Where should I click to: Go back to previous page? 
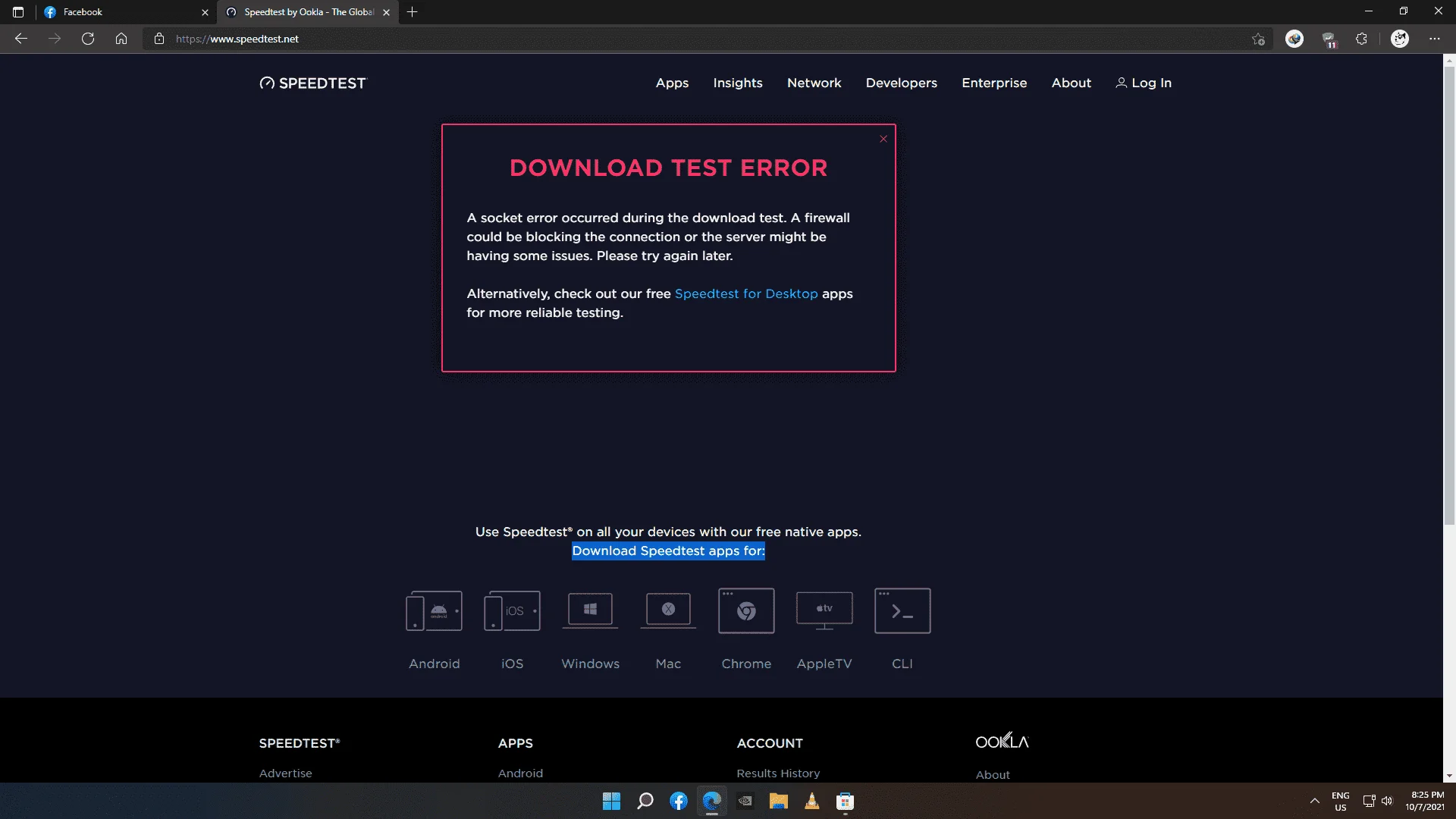point(21,39)
